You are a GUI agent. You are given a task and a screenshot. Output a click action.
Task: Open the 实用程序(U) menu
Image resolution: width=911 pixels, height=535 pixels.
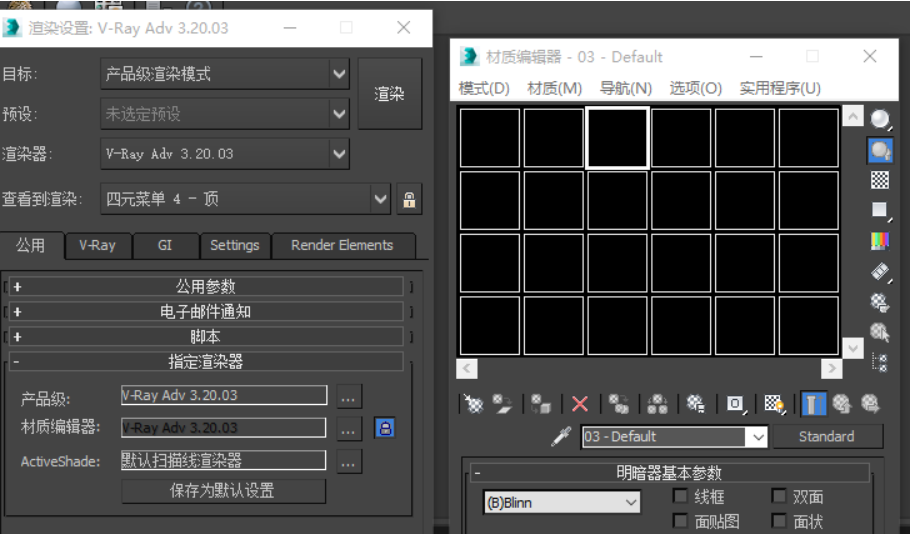pos(780,88)
